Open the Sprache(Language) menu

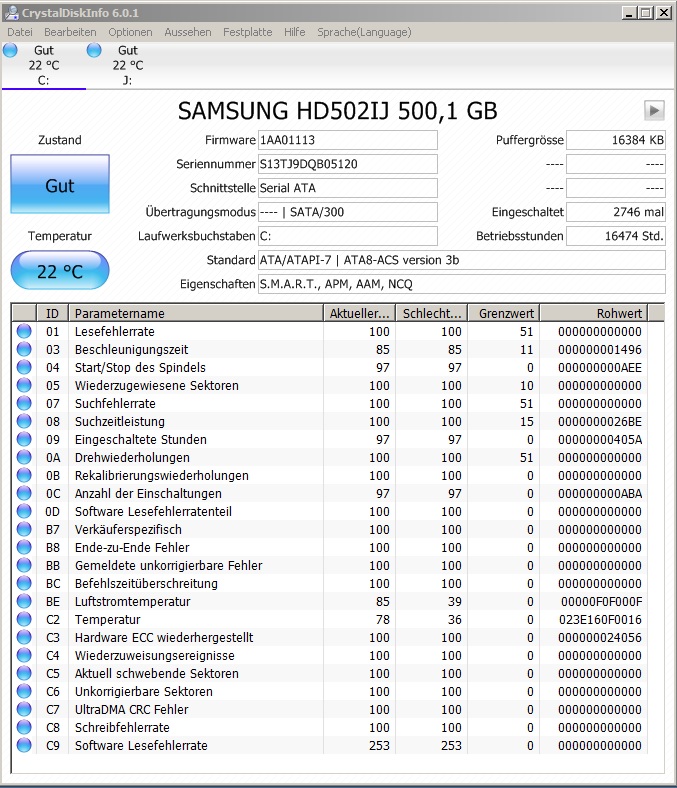point(364,32)
